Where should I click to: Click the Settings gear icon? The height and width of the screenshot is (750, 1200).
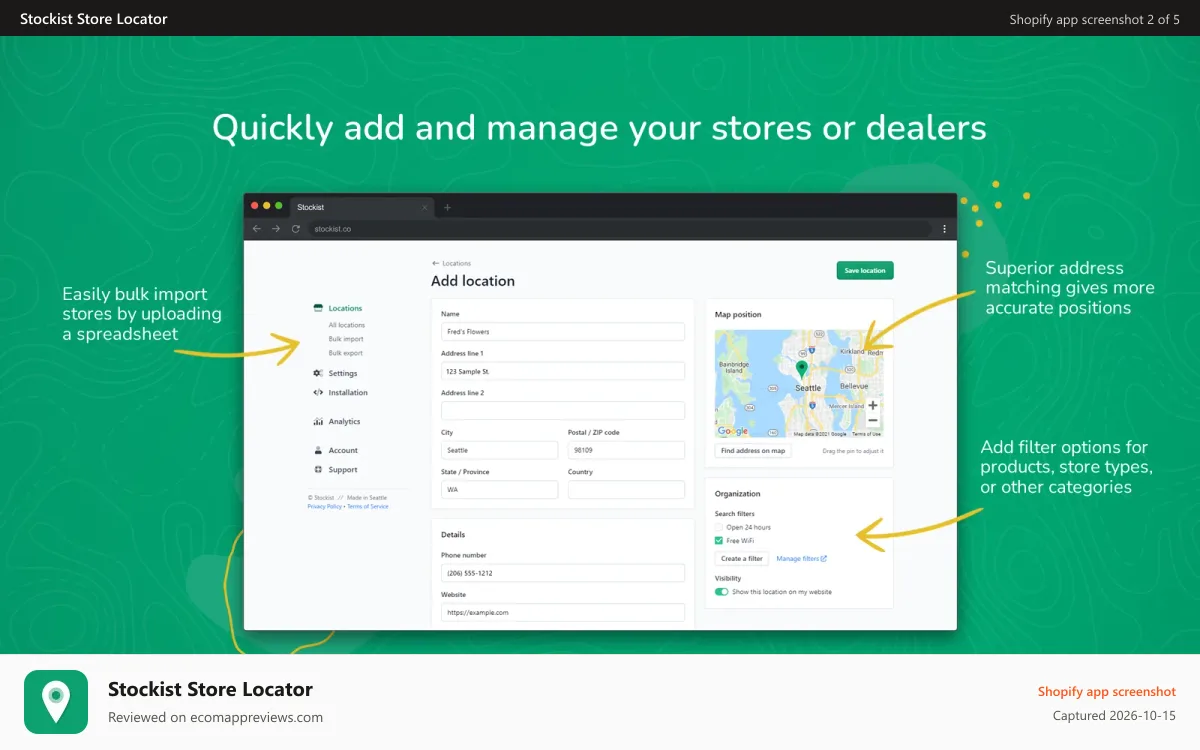318,373
